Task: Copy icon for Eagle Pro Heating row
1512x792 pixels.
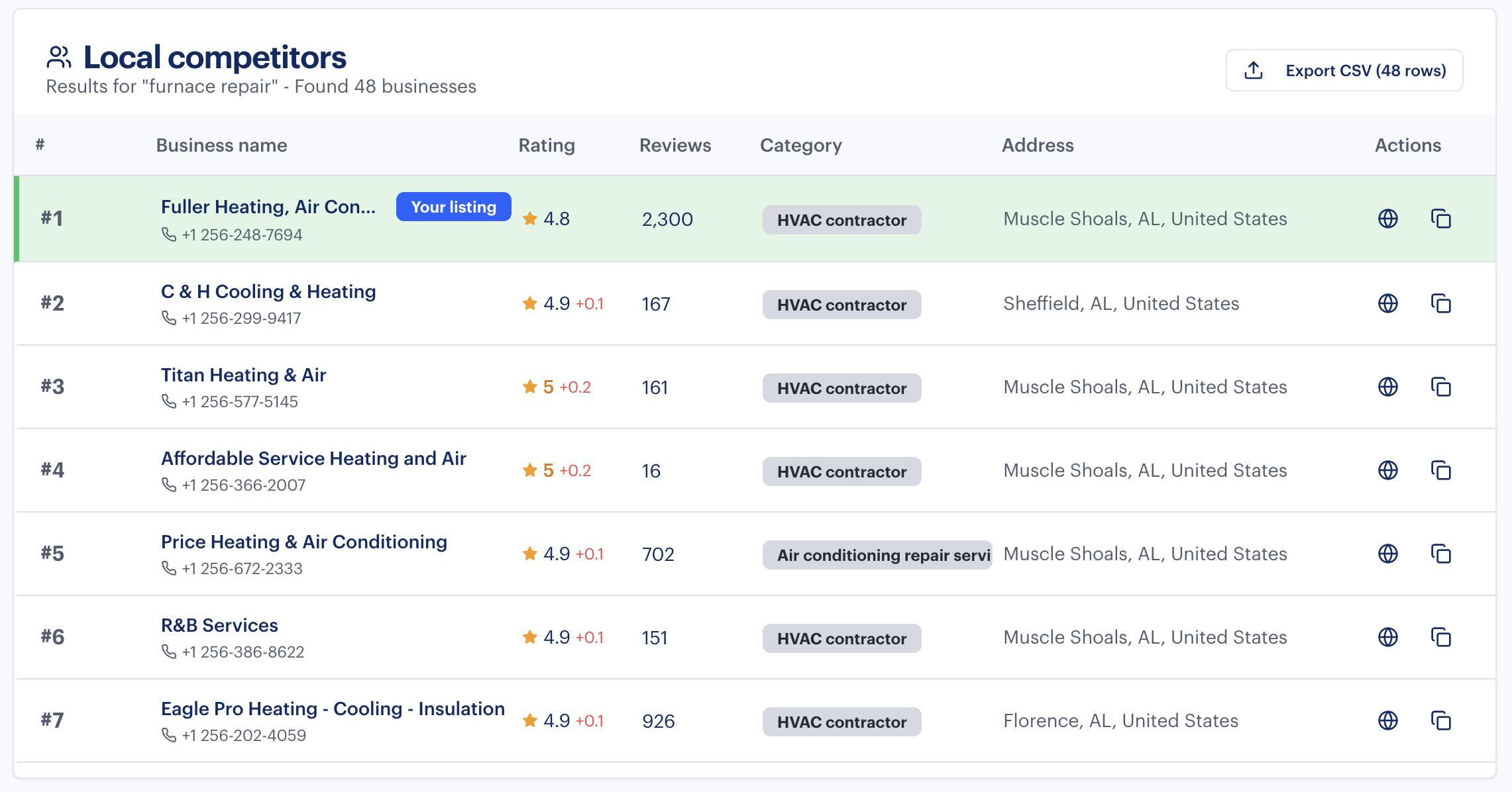Action: [1440, 720]
